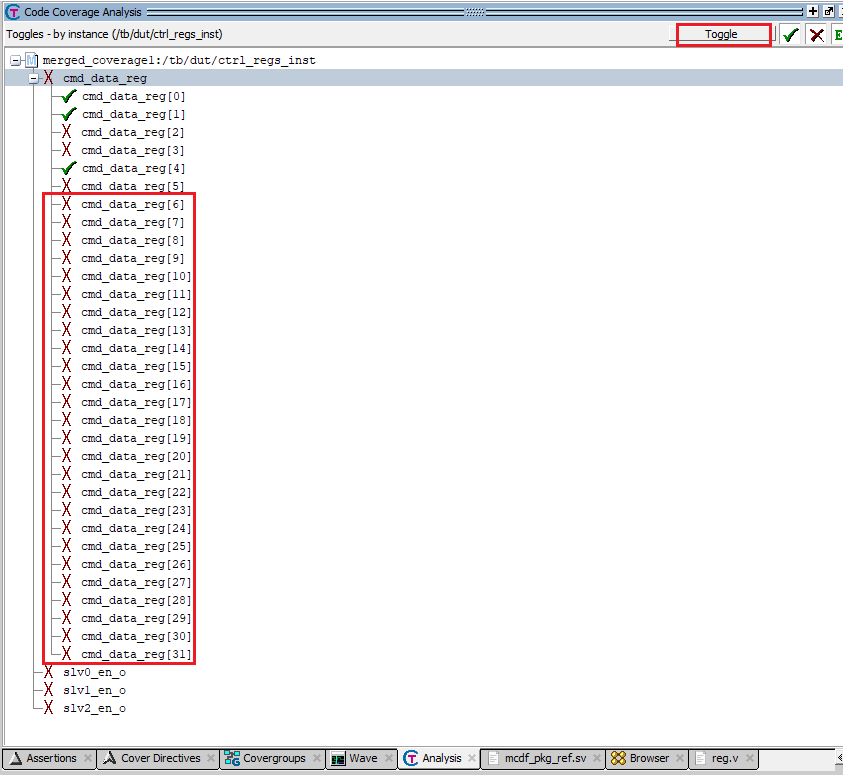Click the red X mark next to slv0_en_o
The height and width of the screenshot is (775, 843).
click(x=47, y=672)
